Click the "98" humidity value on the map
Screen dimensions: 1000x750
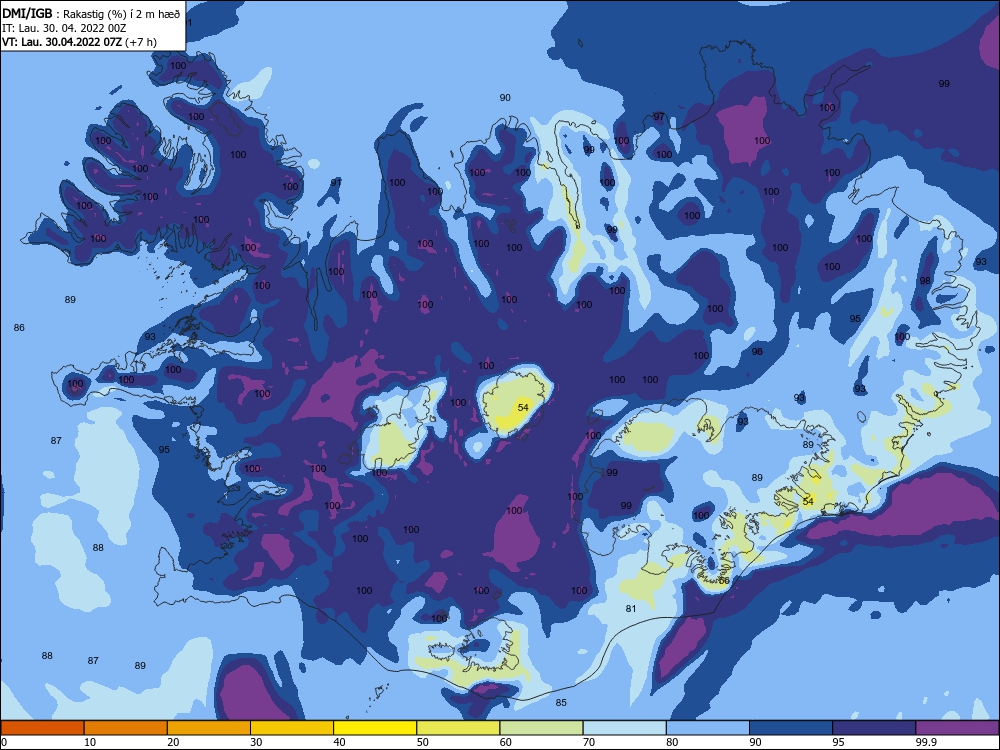[925, 281]
